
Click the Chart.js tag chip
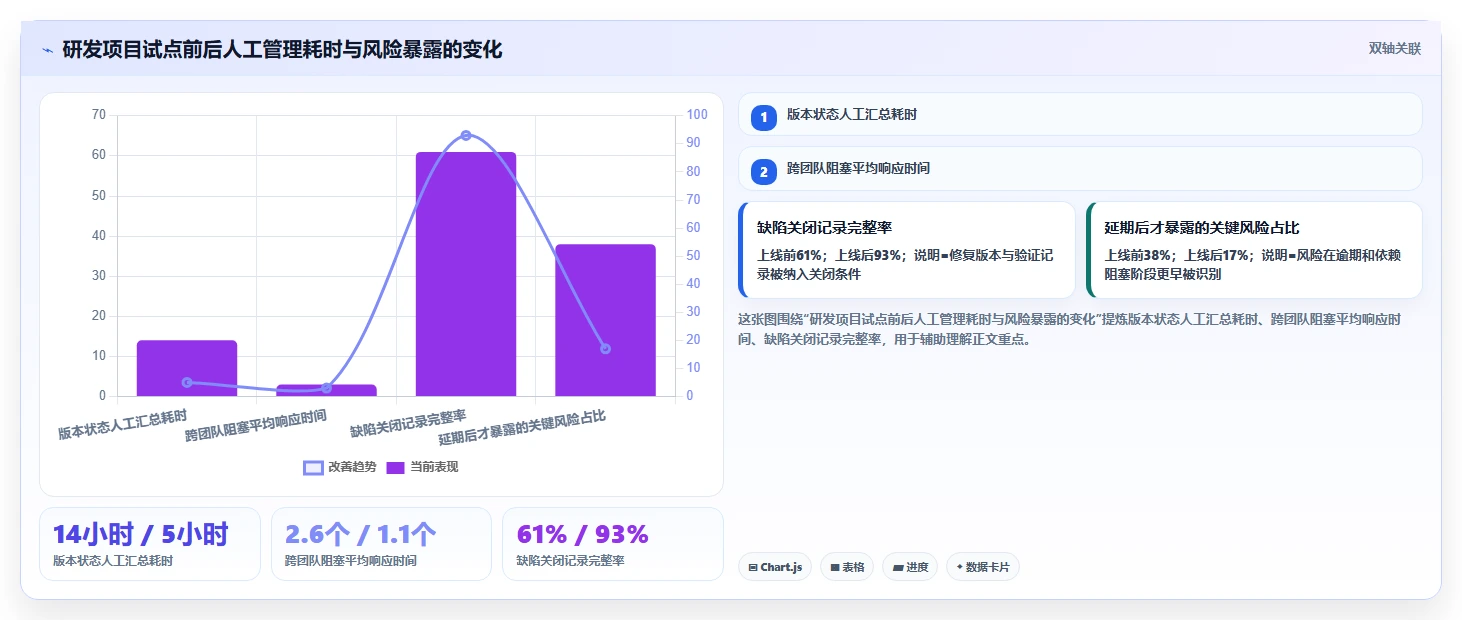point(775,567)
